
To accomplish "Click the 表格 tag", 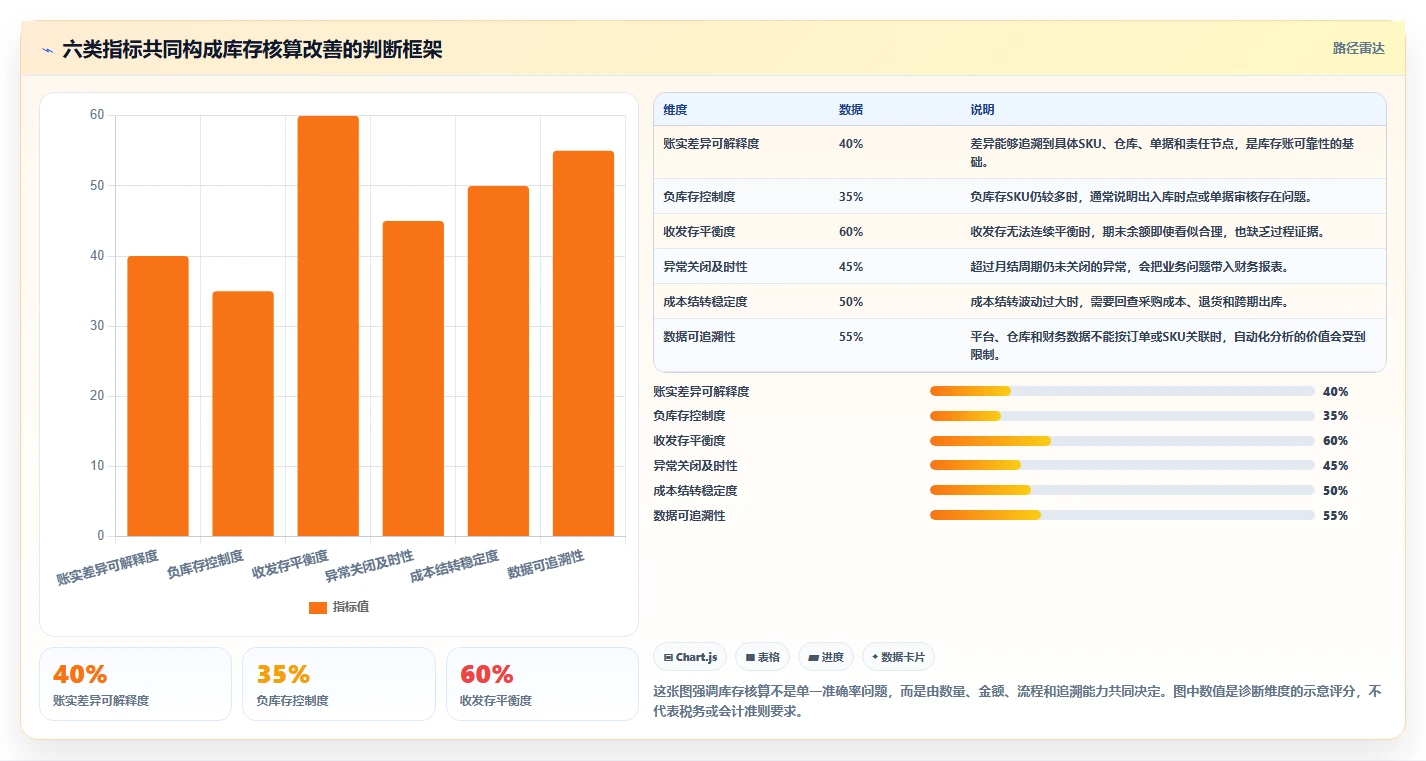I will 763,657.
